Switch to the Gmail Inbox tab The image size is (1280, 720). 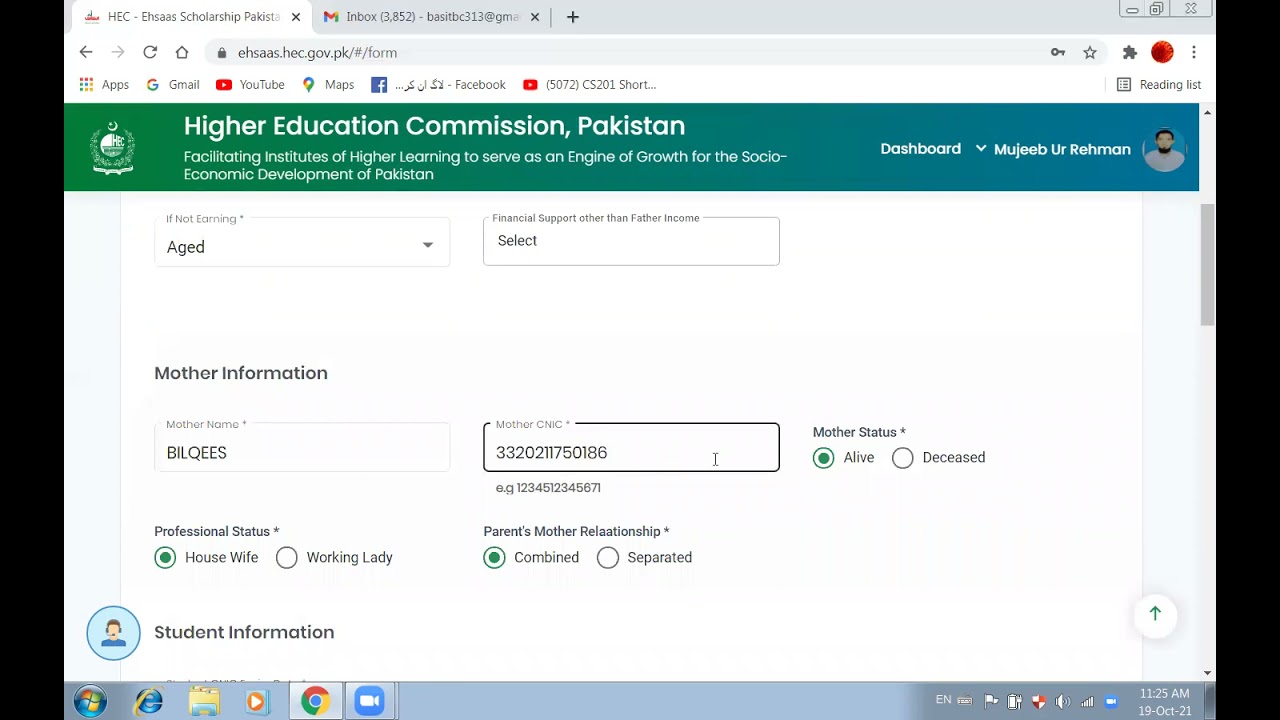[430, 17]
